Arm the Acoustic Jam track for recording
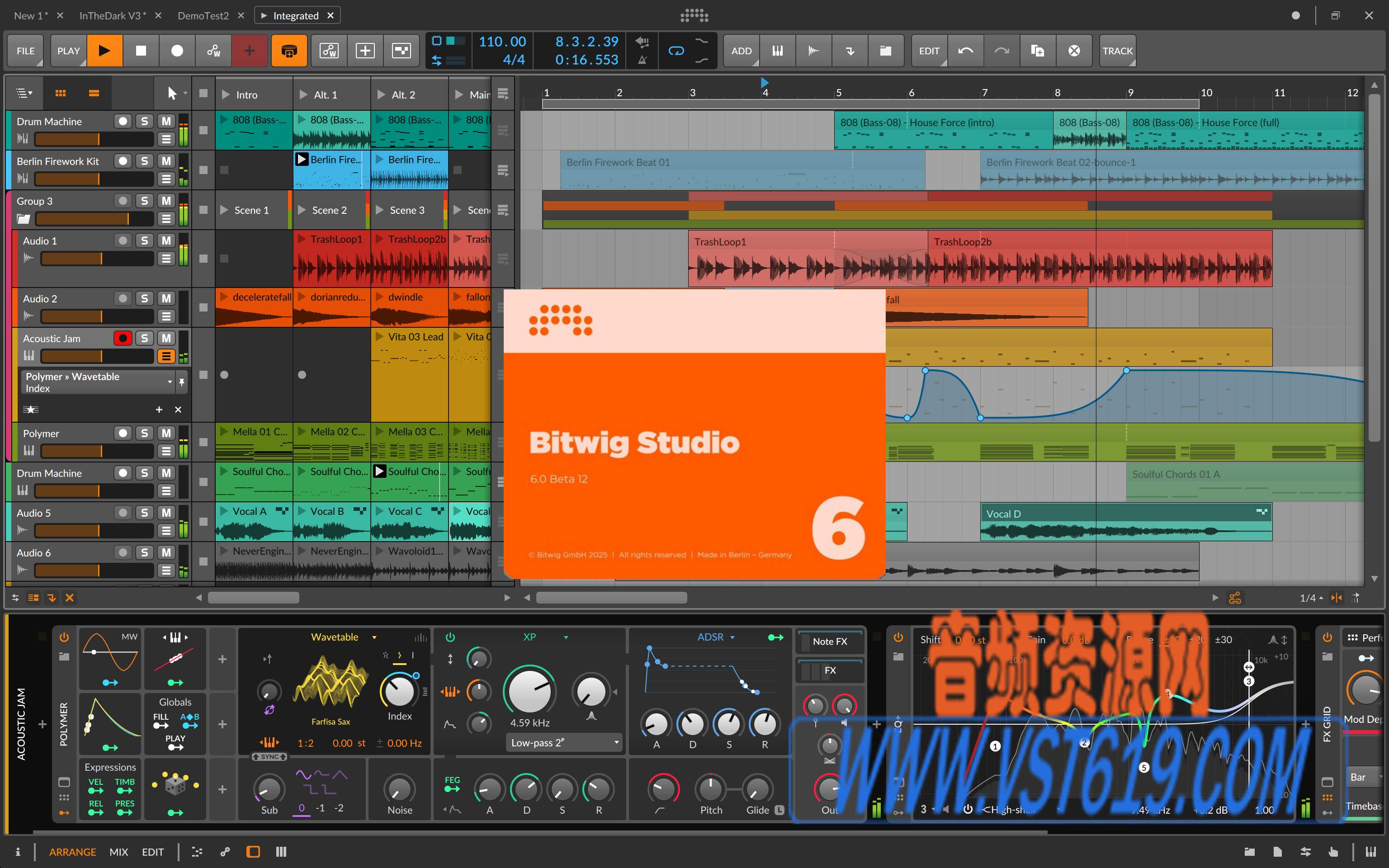 (x=123, y=338)
